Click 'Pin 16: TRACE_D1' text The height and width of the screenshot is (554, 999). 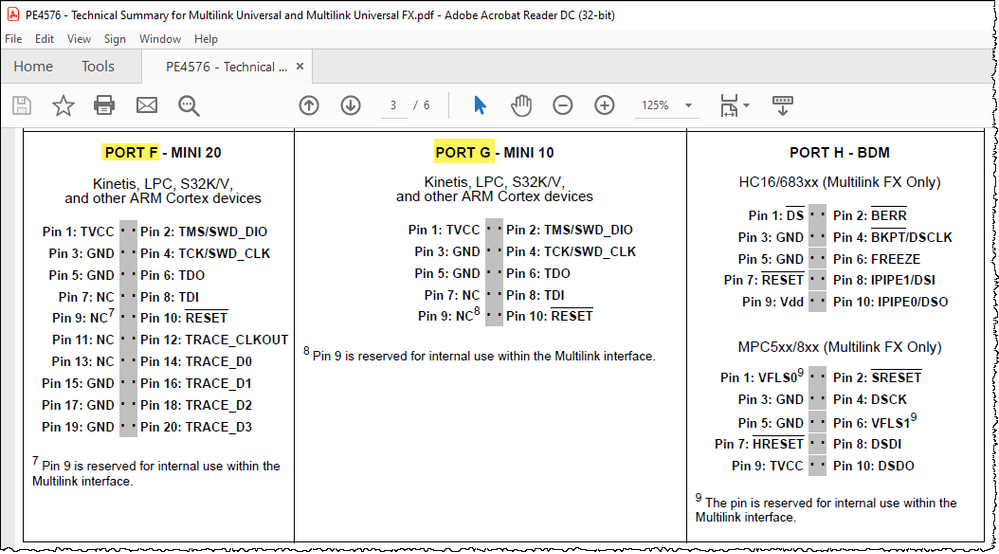pyautogui.click(x=196, y=383)
